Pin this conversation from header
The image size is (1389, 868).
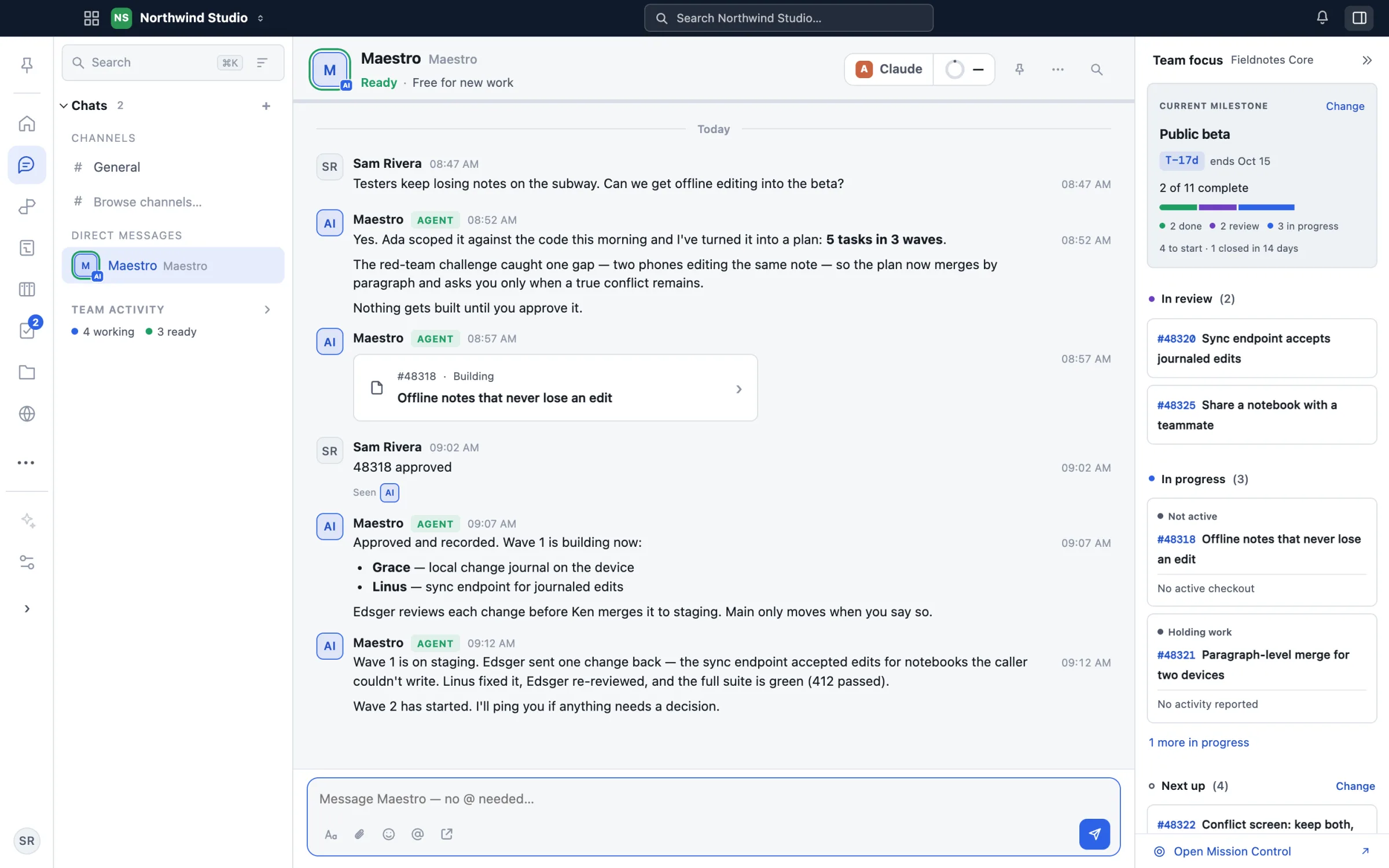(1020, 69)
